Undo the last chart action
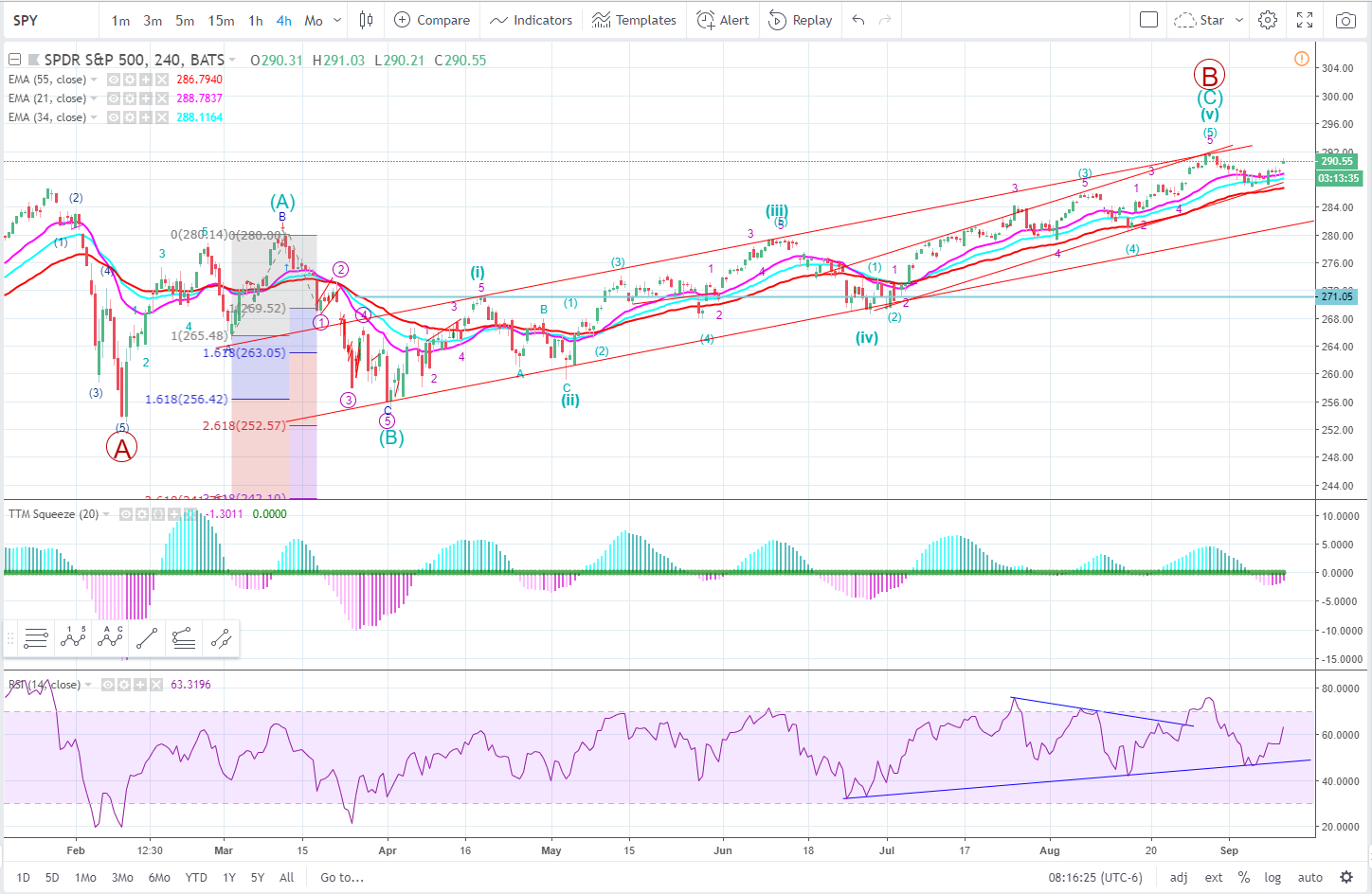1372x894 pixels. tap(858, 20)
